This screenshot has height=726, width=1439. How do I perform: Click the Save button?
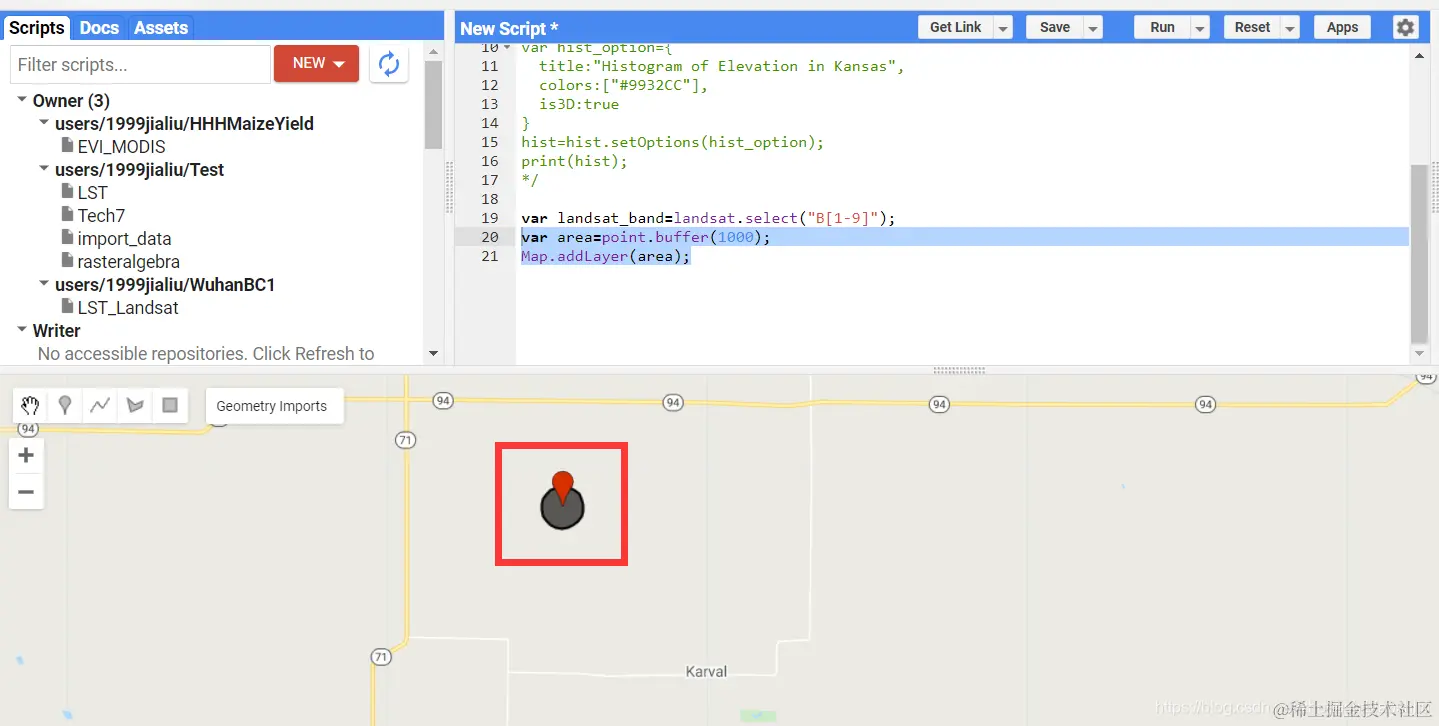pos(1055,28)
